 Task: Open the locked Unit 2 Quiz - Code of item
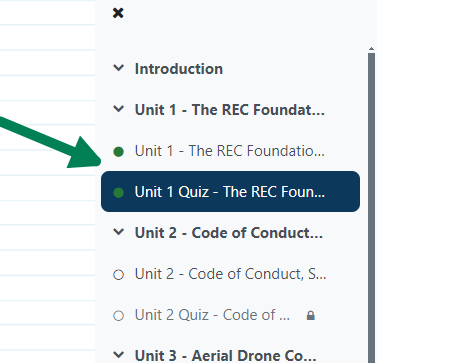pos(212,315)
